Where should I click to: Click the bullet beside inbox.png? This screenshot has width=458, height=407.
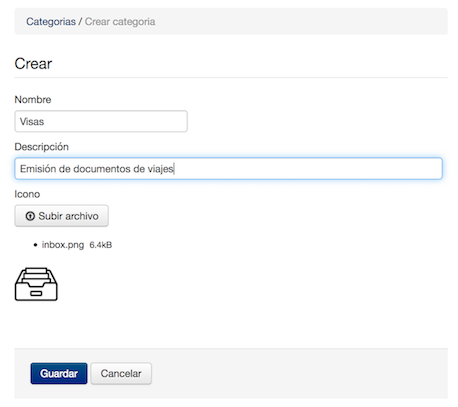pyautogui.click(x=35, y=245)
